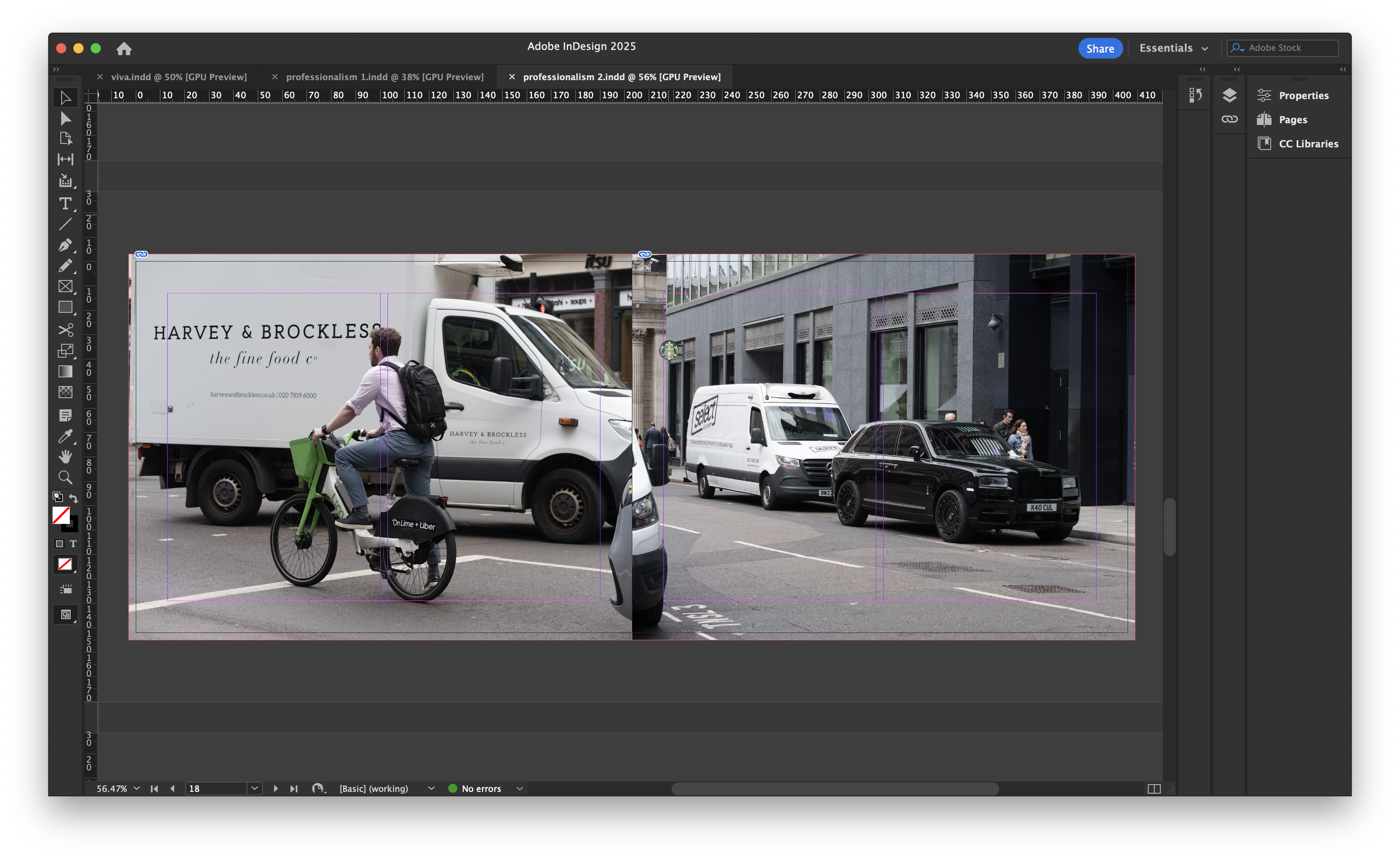Expand the narrow left icon dock
Viewport: 1400px width, 860px height.
tap(1203, 69)
